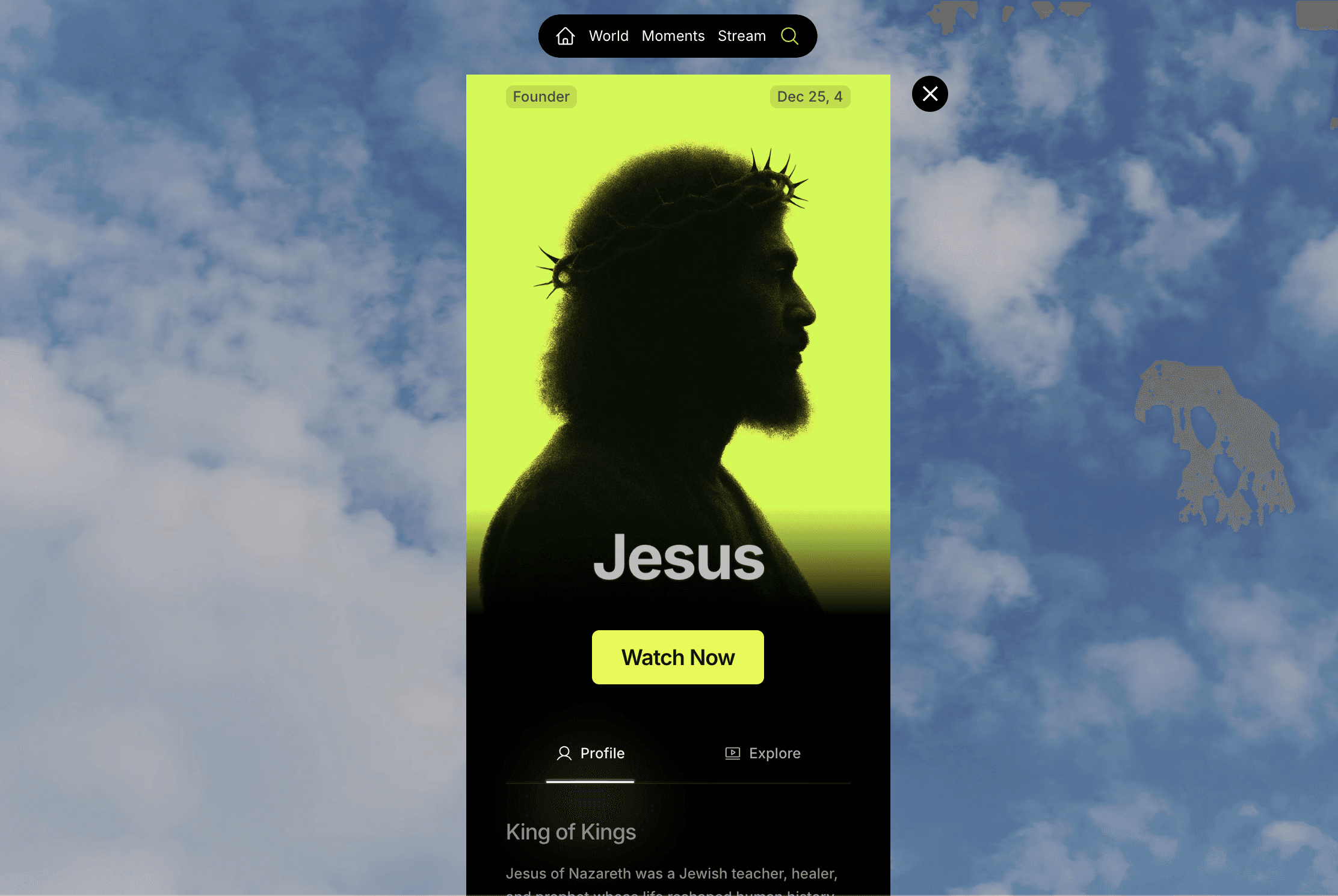Click the video icon beside Explore
This screenshot has height=896, width=1338.
pyautogui.click(x=733, y=753)
